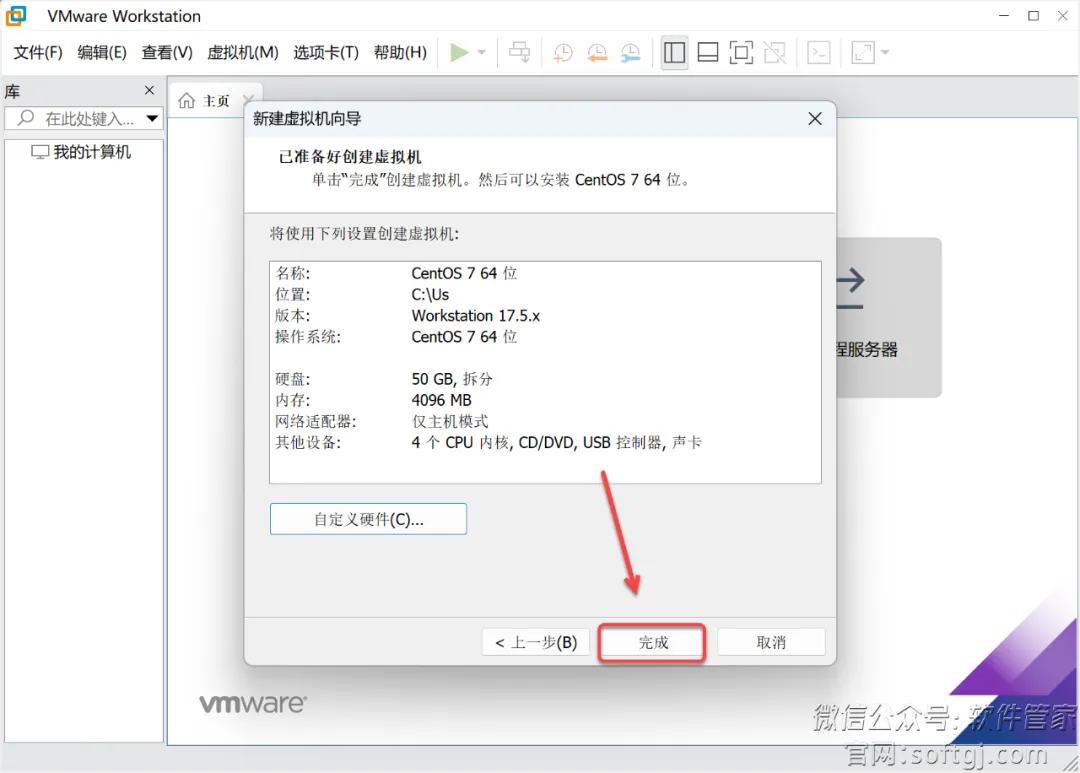Viewport: 1080px width, 773px height.
Task: Open the 编辑(E) menu
Action: coord(102,52)
